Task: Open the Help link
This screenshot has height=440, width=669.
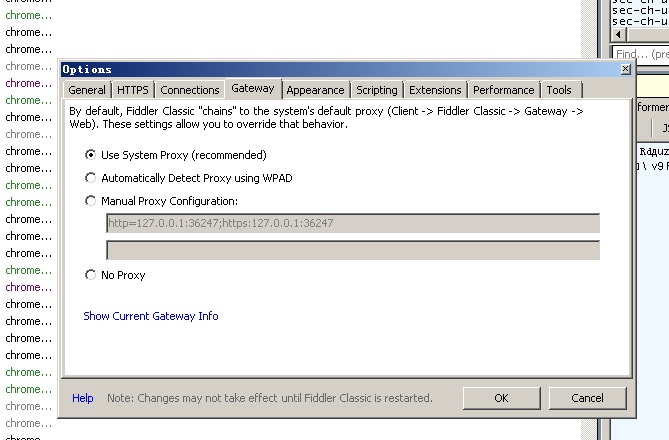Action: (x=83, y=398)
